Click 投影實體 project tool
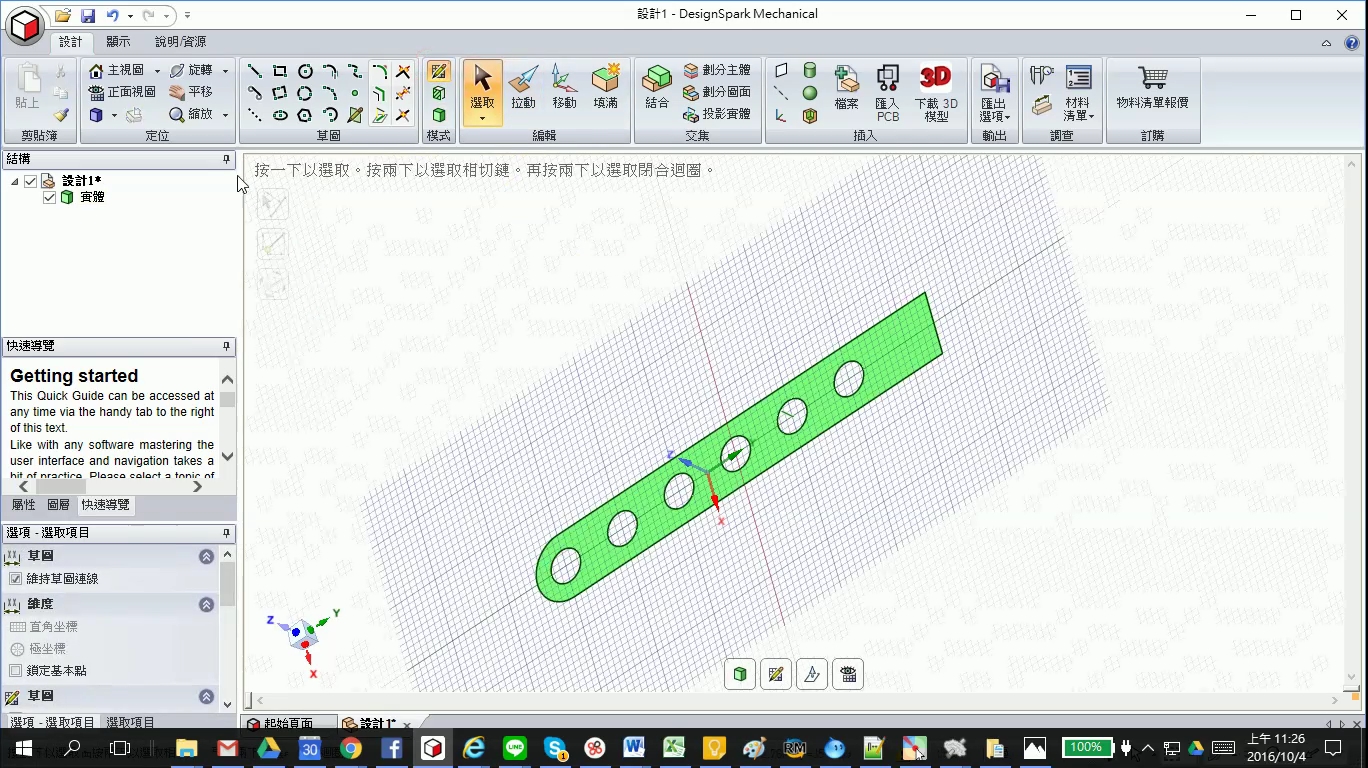1368x768 pixels. [x=717, y=114]
